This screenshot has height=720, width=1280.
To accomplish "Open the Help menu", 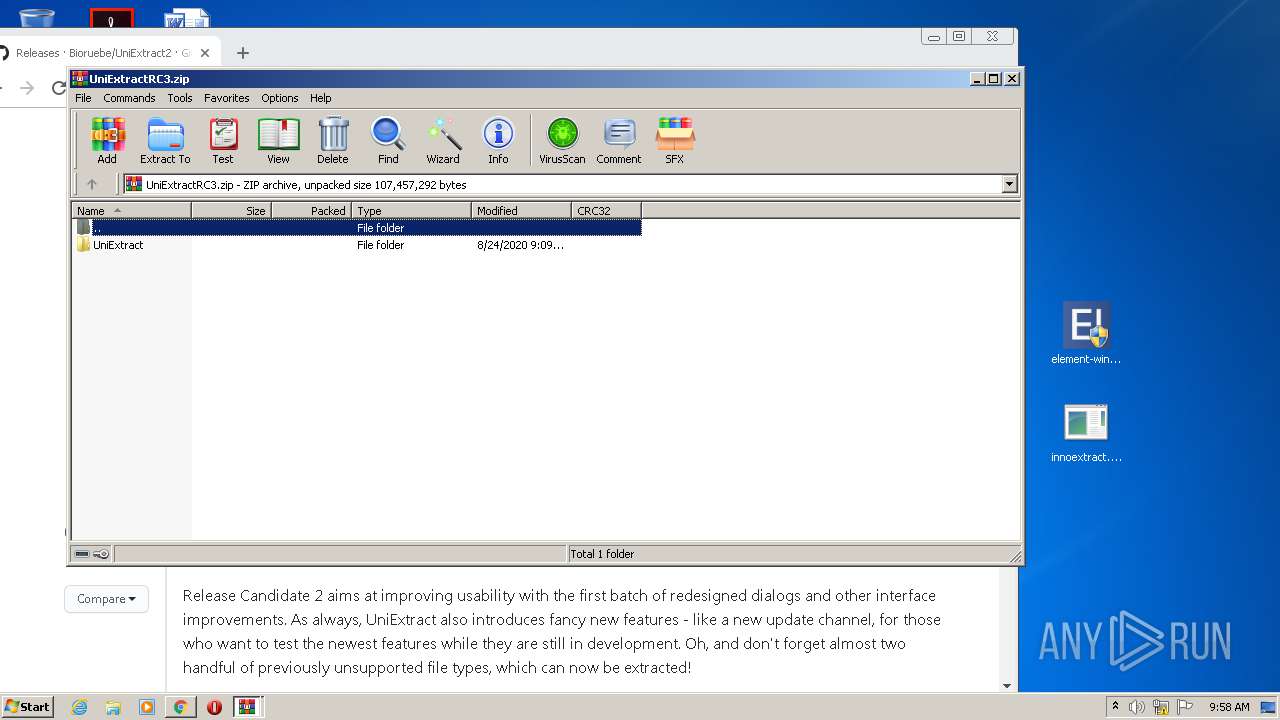I will [320, 98].
